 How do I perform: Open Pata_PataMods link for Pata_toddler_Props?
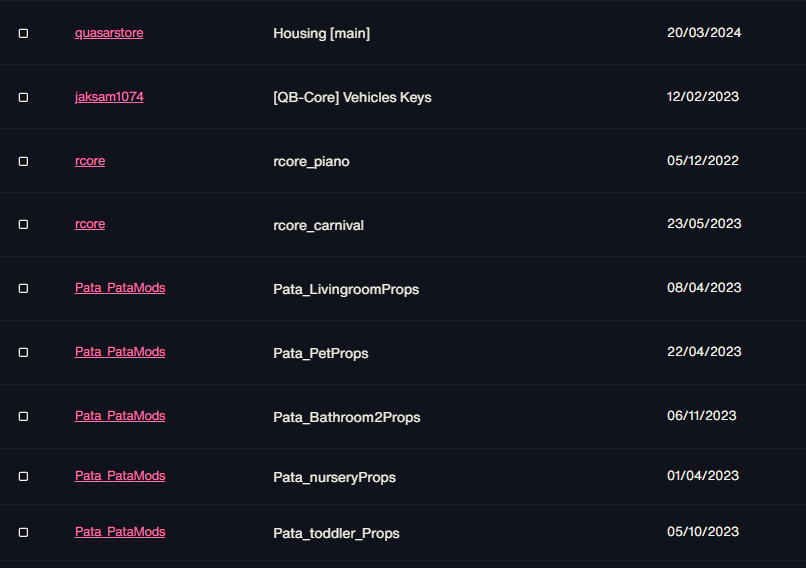pyautogui.click(x=120, y=532)
